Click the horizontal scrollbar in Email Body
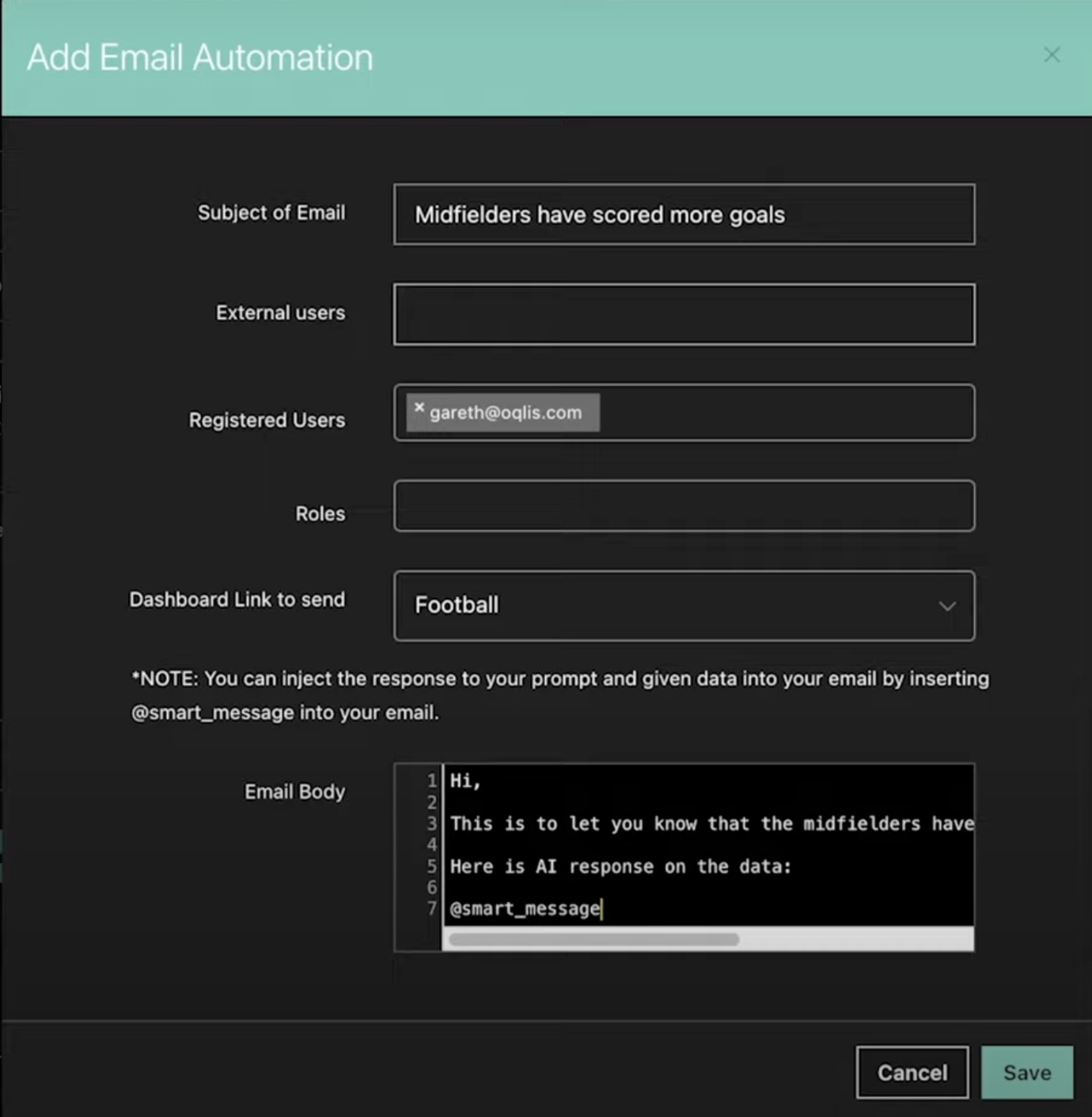1092x1117 pixels. point(593,939)
